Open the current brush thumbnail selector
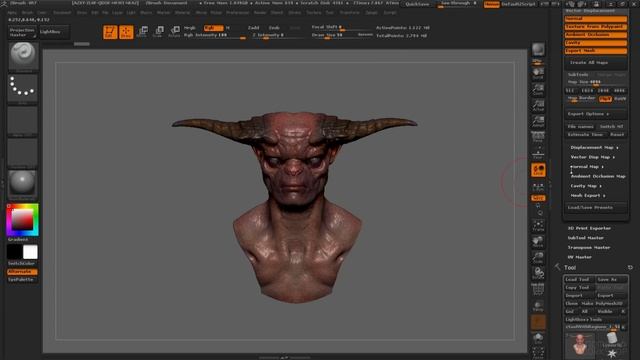 tap(23, 56)
